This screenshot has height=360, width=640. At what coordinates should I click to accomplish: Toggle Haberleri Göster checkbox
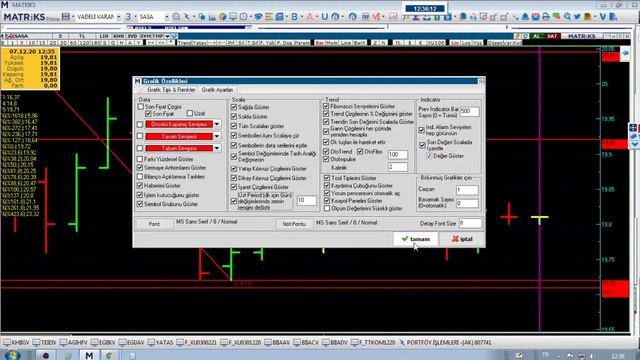point(140,186)
